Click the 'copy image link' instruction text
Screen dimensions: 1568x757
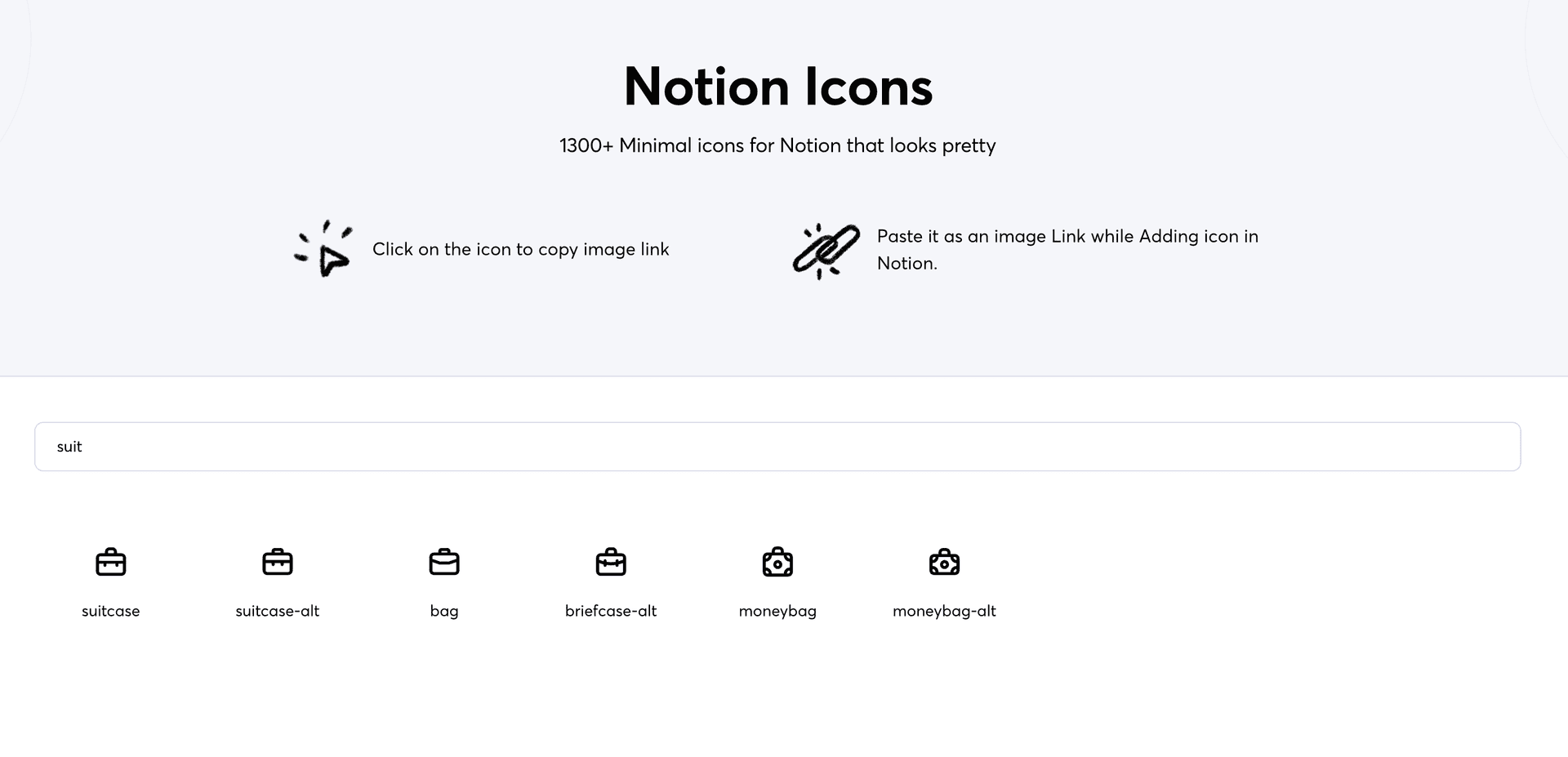tap(520, 249)
